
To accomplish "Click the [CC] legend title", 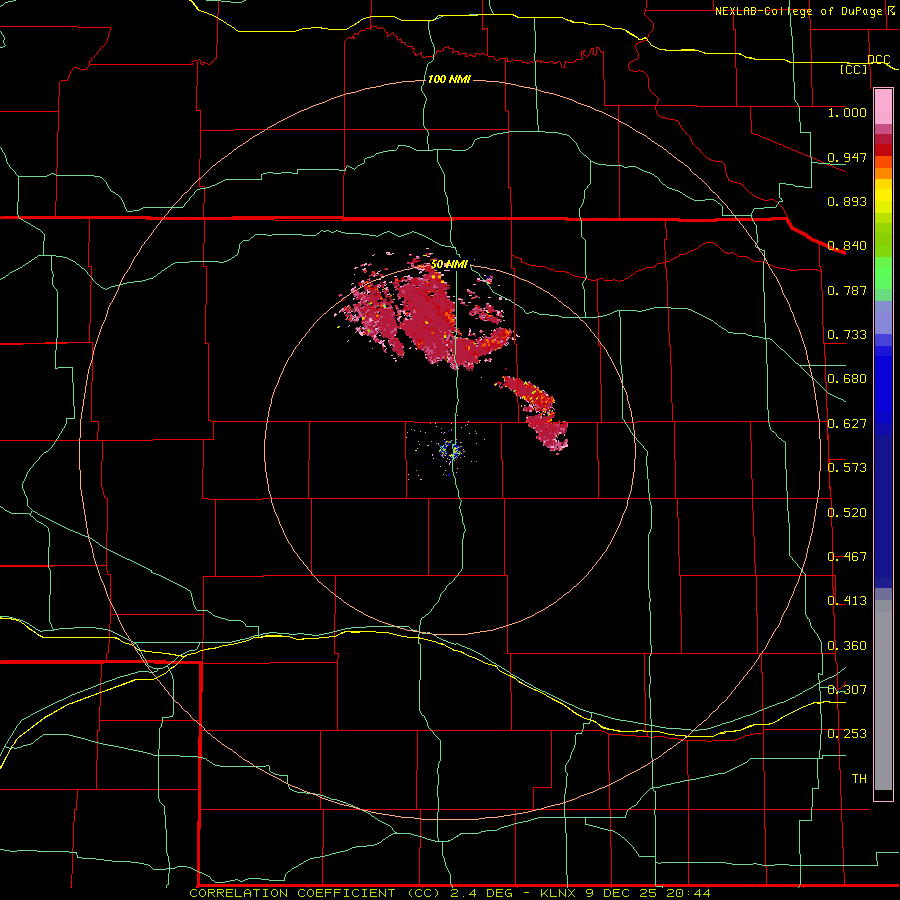I will tap(854, 69).
